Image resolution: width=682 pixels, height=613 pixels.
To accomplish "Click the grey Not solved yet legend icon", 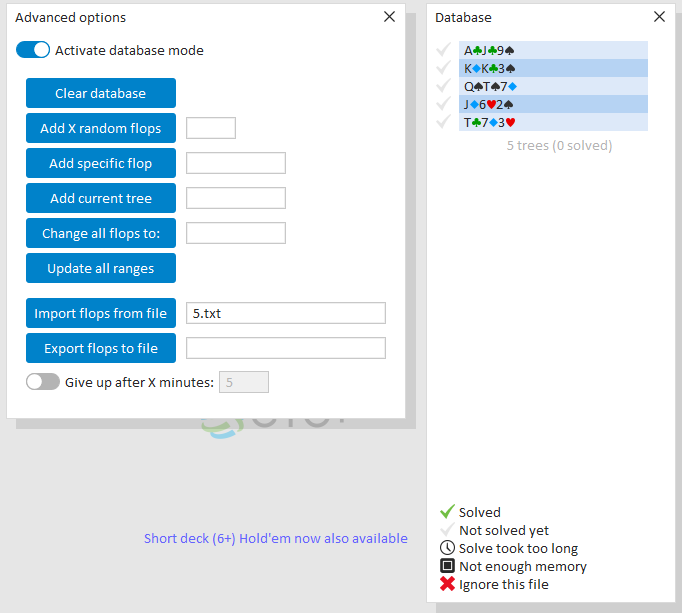I will coord(447,530).
